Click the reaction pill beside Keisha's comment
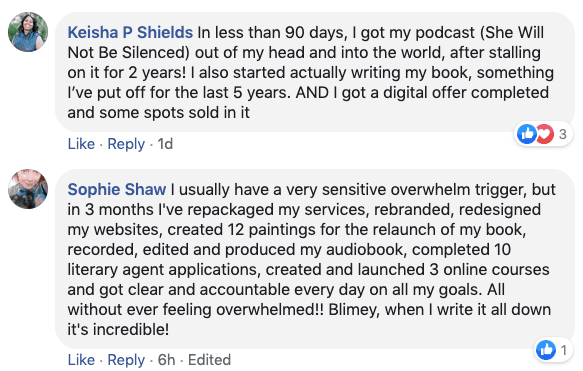The width and height of the screenshot is (583, 371). coord(543,134)
